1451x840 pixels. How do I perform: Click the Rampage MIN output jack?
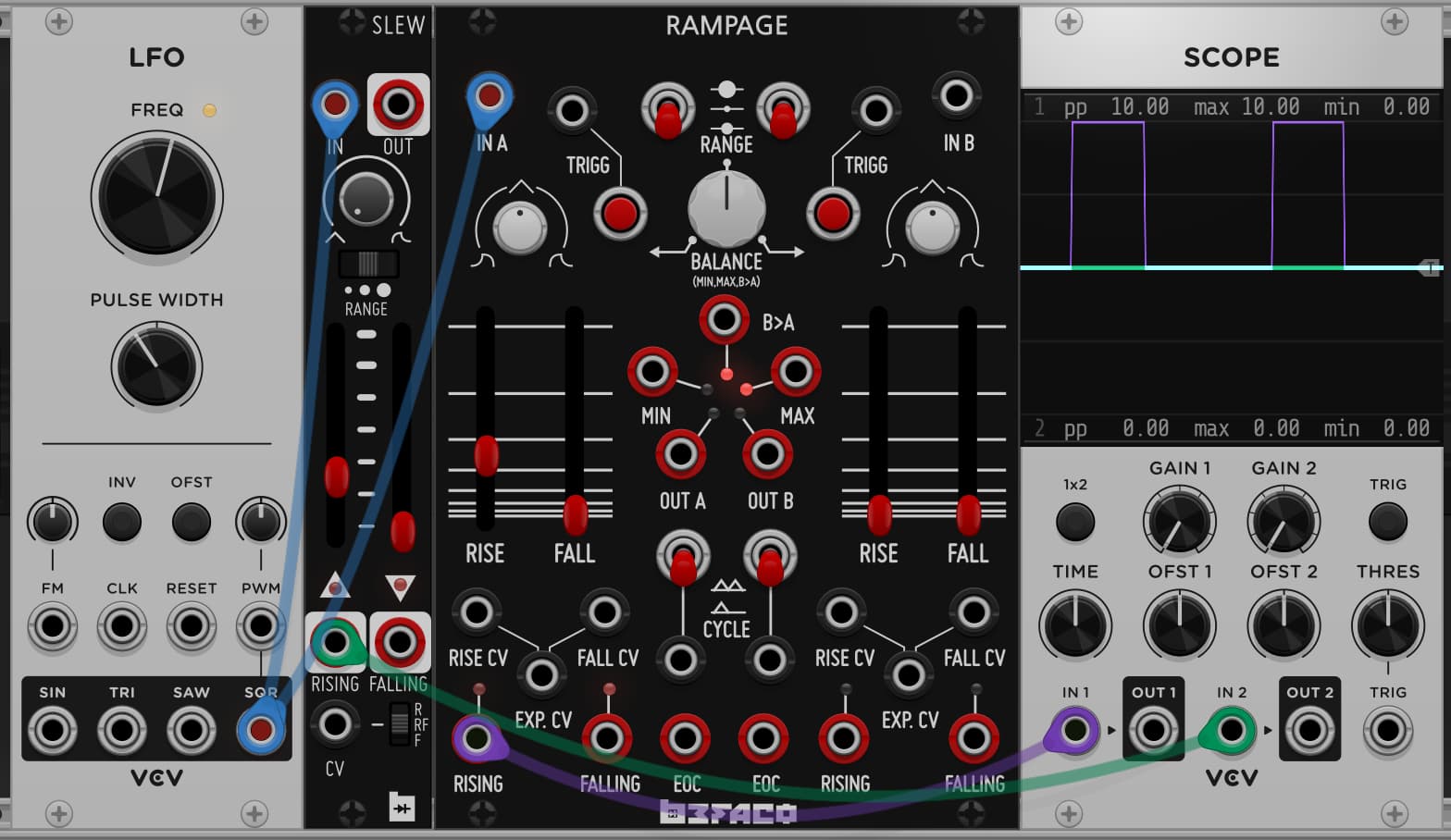pyautogui.click(x=652, y=372)
